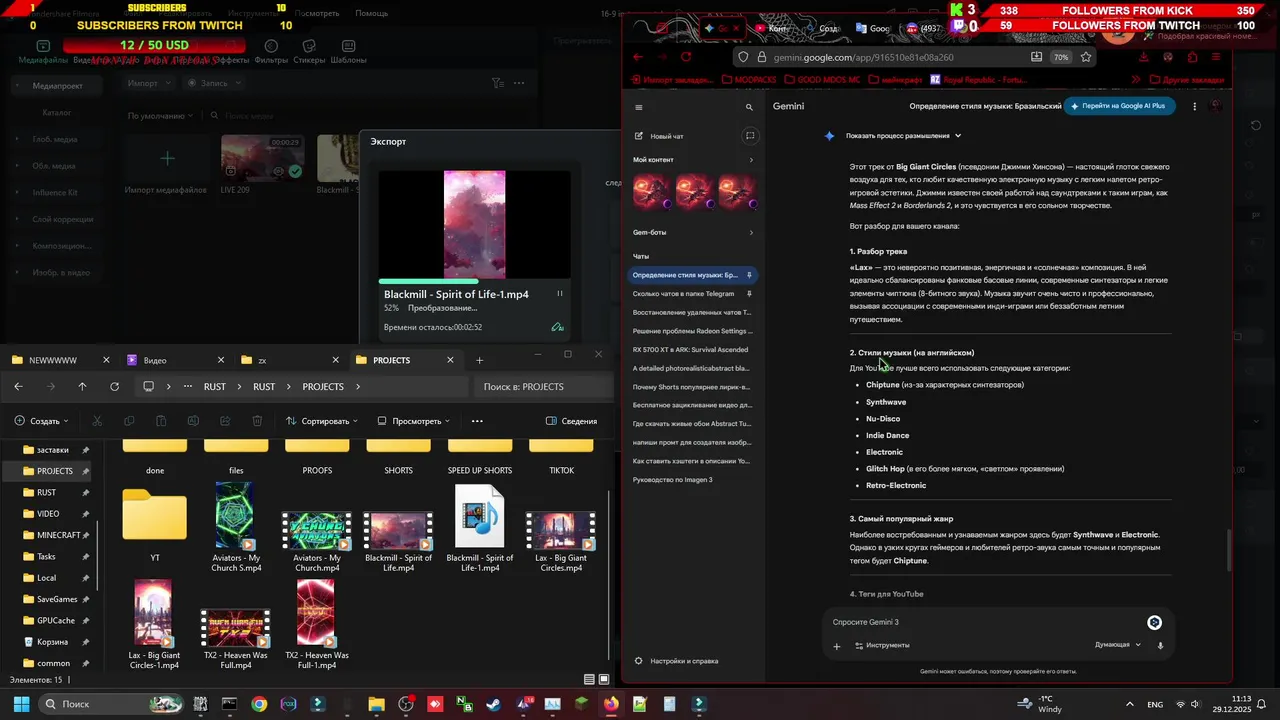The image size is (1280, 720).
Task: Open chat RX 5700 XT в ARK
Action: pyautogui.click(x=691, y=350)
